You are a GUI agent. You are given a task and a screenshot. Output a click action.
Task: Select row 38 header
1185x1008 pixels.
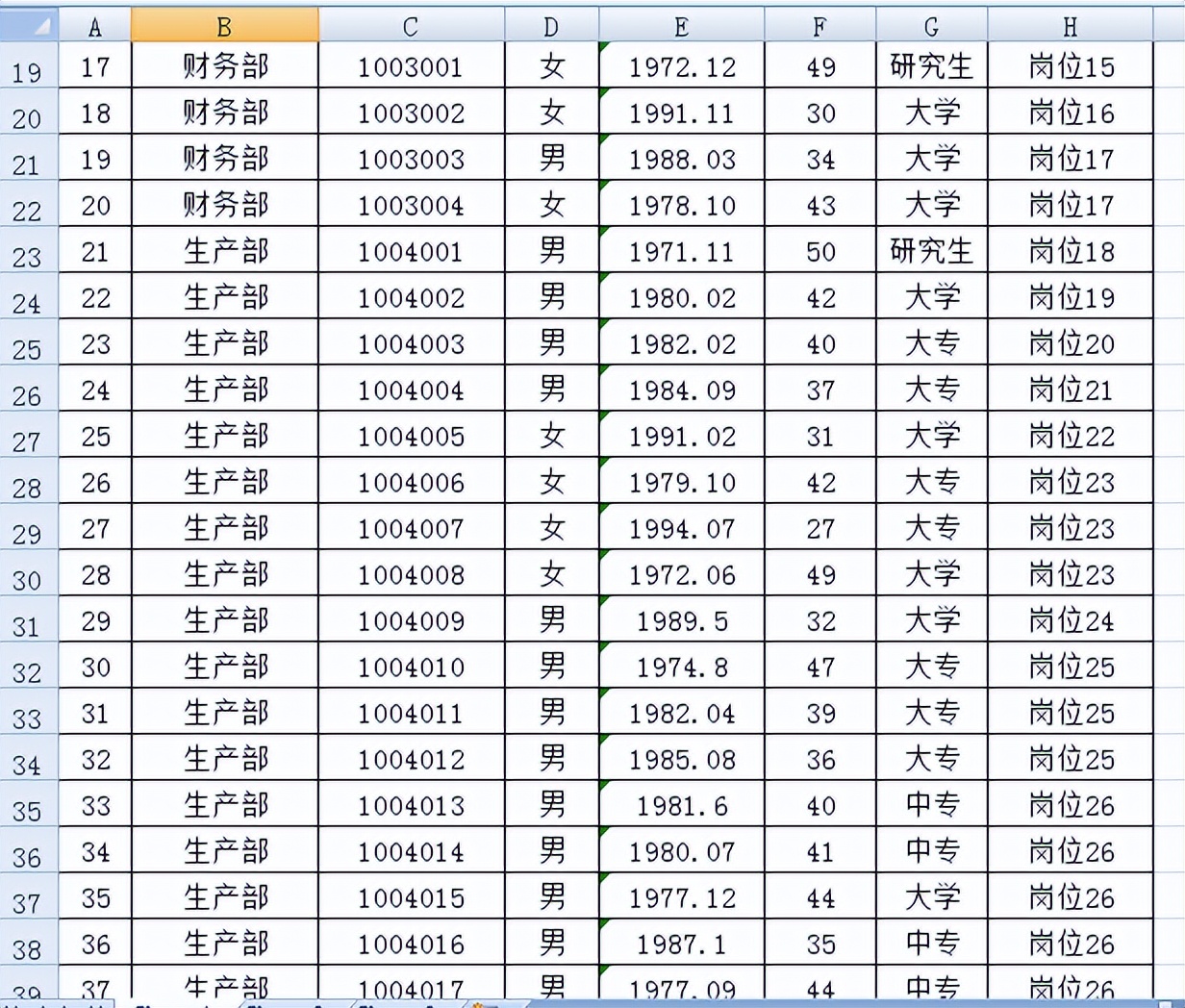(28, 945)
